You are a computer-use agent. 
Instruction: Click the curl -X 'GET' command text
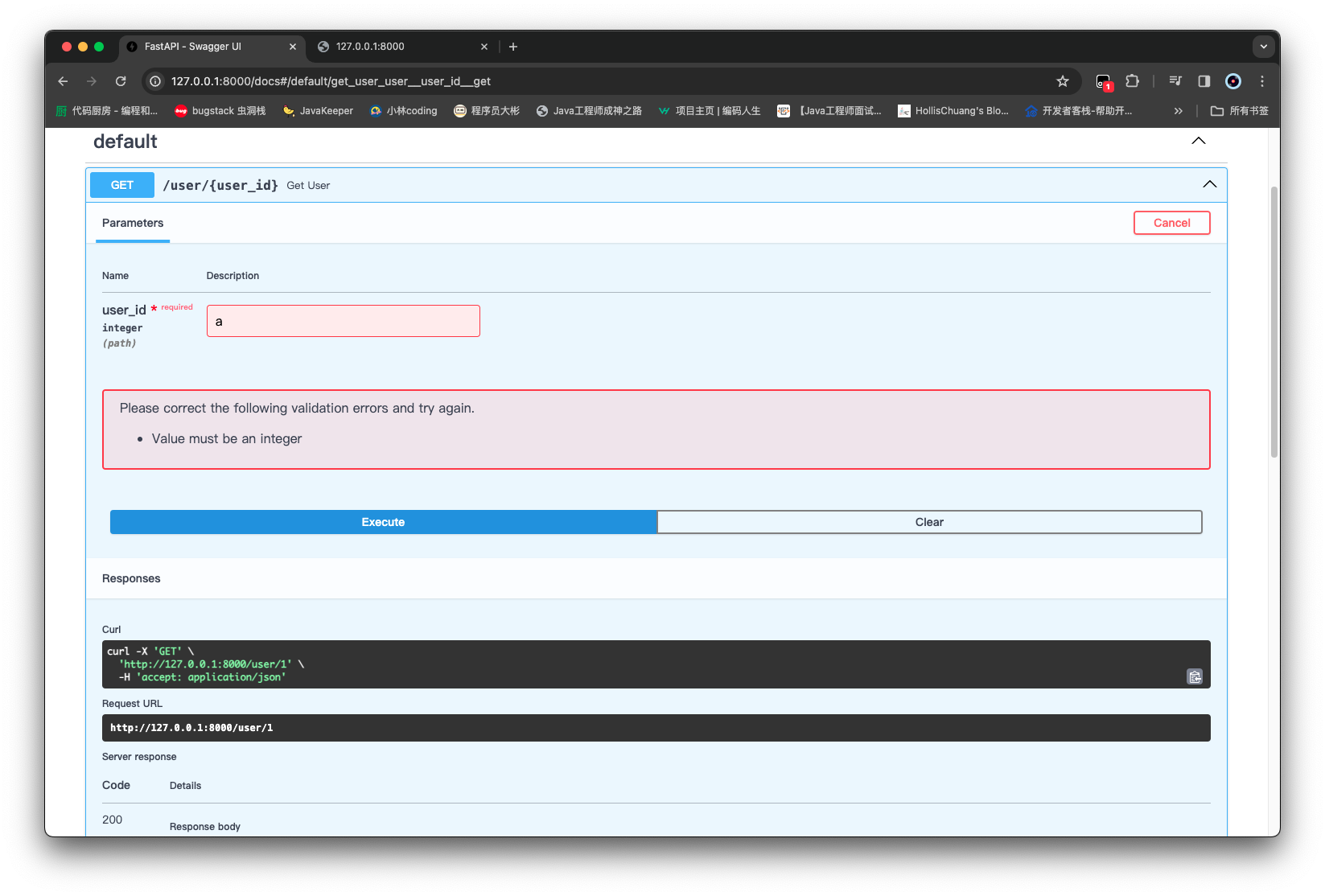(150, 651)
